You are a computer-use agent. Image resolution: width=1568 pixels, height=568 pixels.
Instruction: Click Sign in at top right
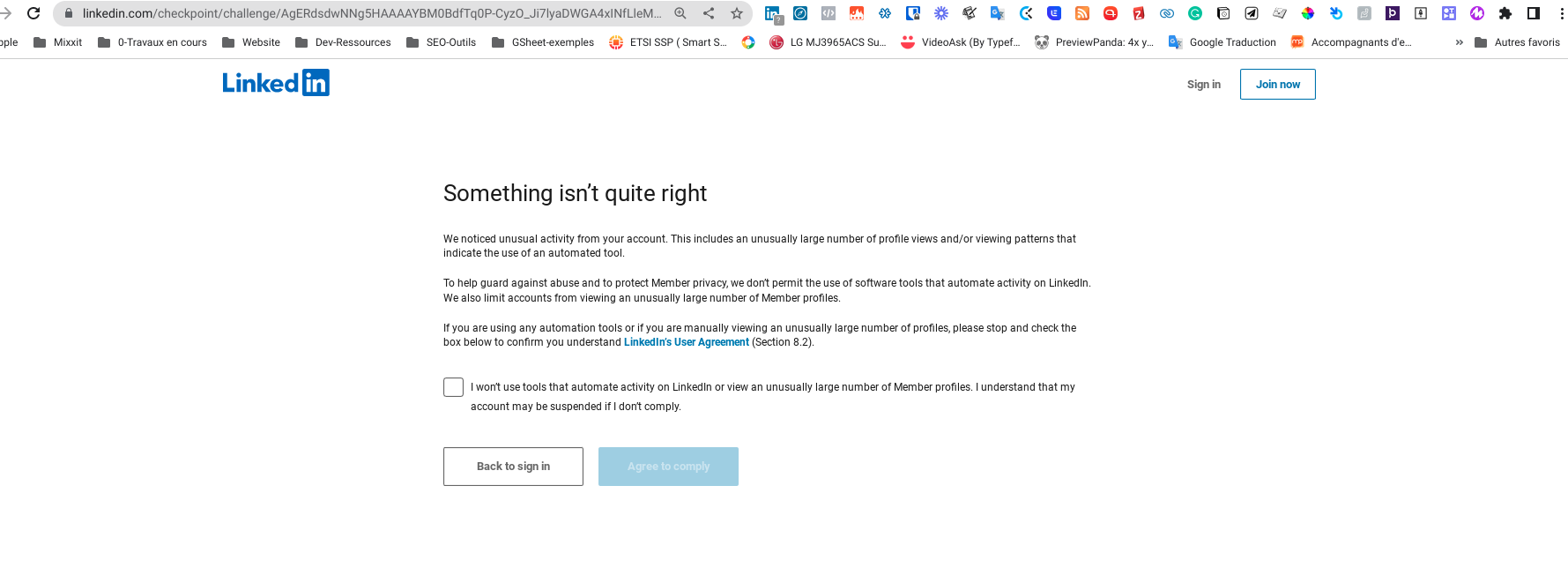pyautogui.click(x=1203, y=85)
